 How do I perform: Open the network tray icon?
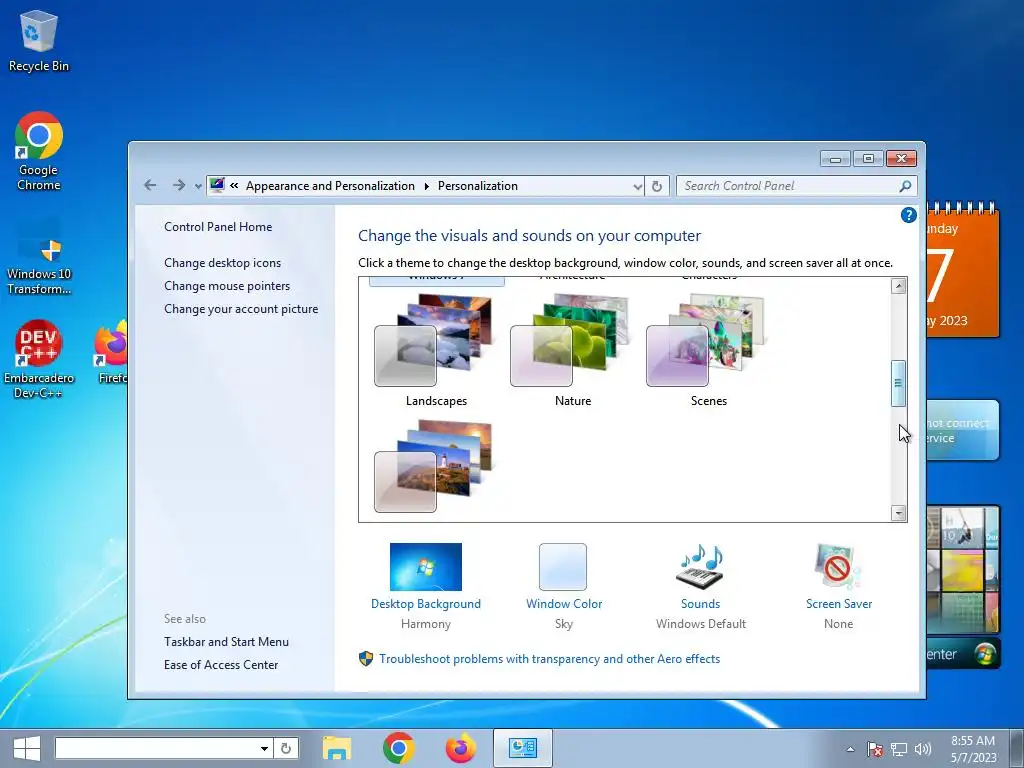[899, 749]
